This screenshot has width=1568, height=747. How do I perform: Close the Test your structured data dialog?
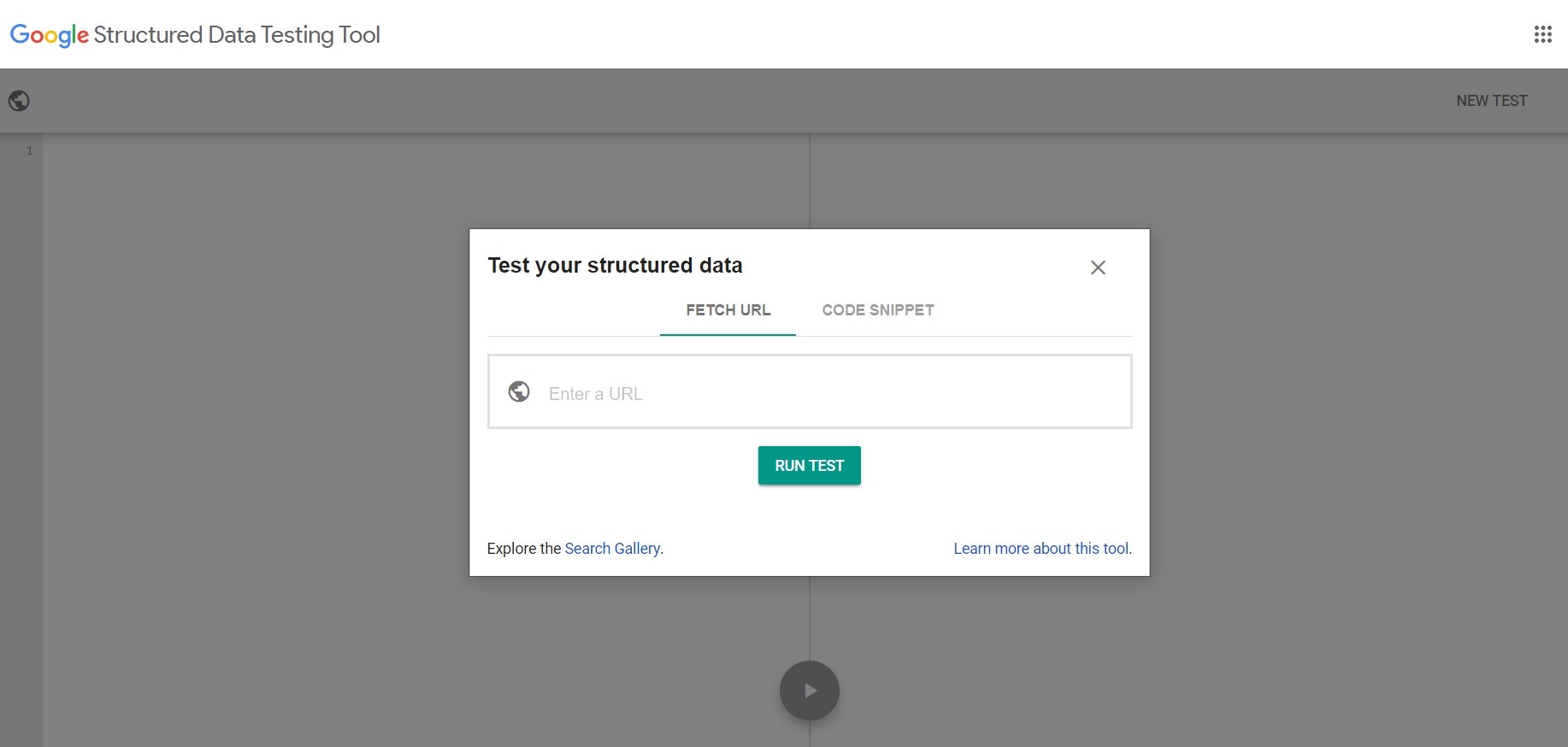click(x=1098, y=268)
